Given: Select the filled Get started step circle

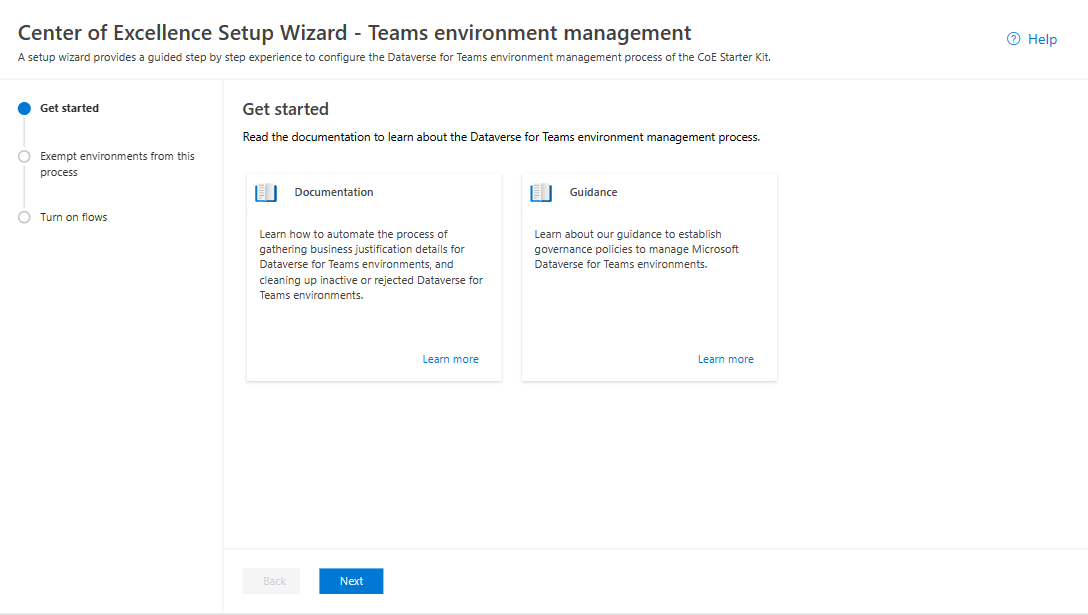Looking at the screenshot, I should point(24,108).
